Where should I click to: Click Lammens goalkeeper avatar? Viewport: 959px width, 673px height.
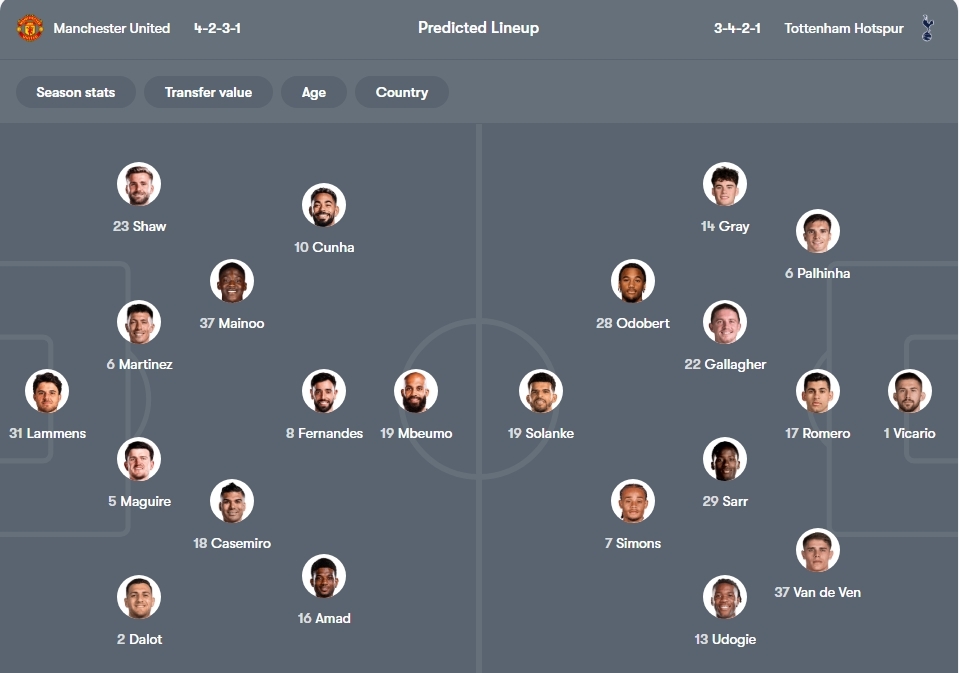47,392
